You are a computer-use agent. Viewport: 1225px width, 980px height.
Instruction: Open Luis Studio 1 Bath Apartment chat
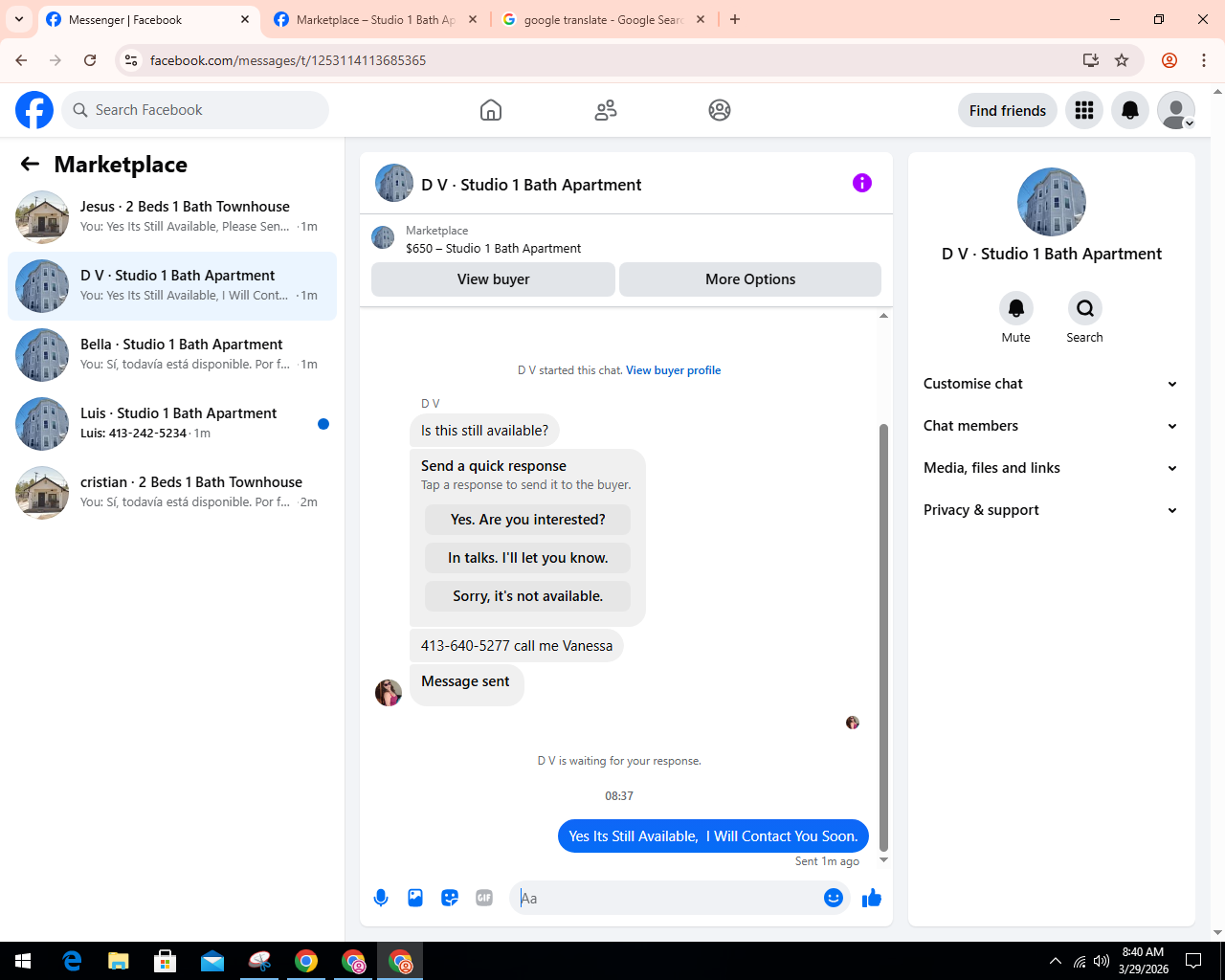point(172,424)
